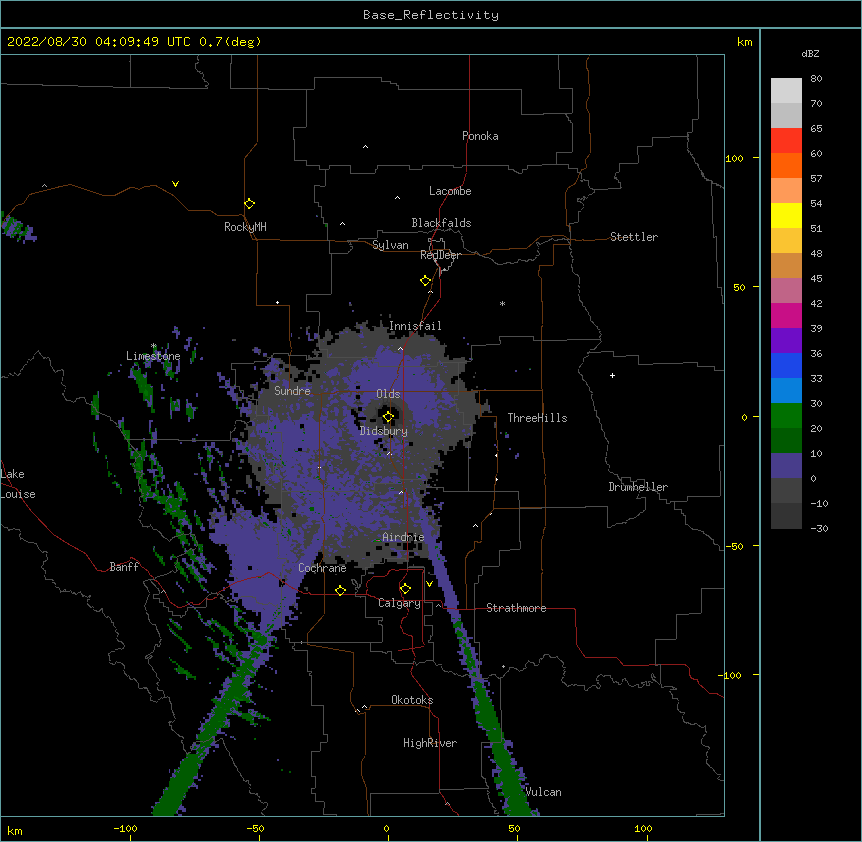
Task: Click the green 30 dBZ legend swatch
Action: pos(786,415)
